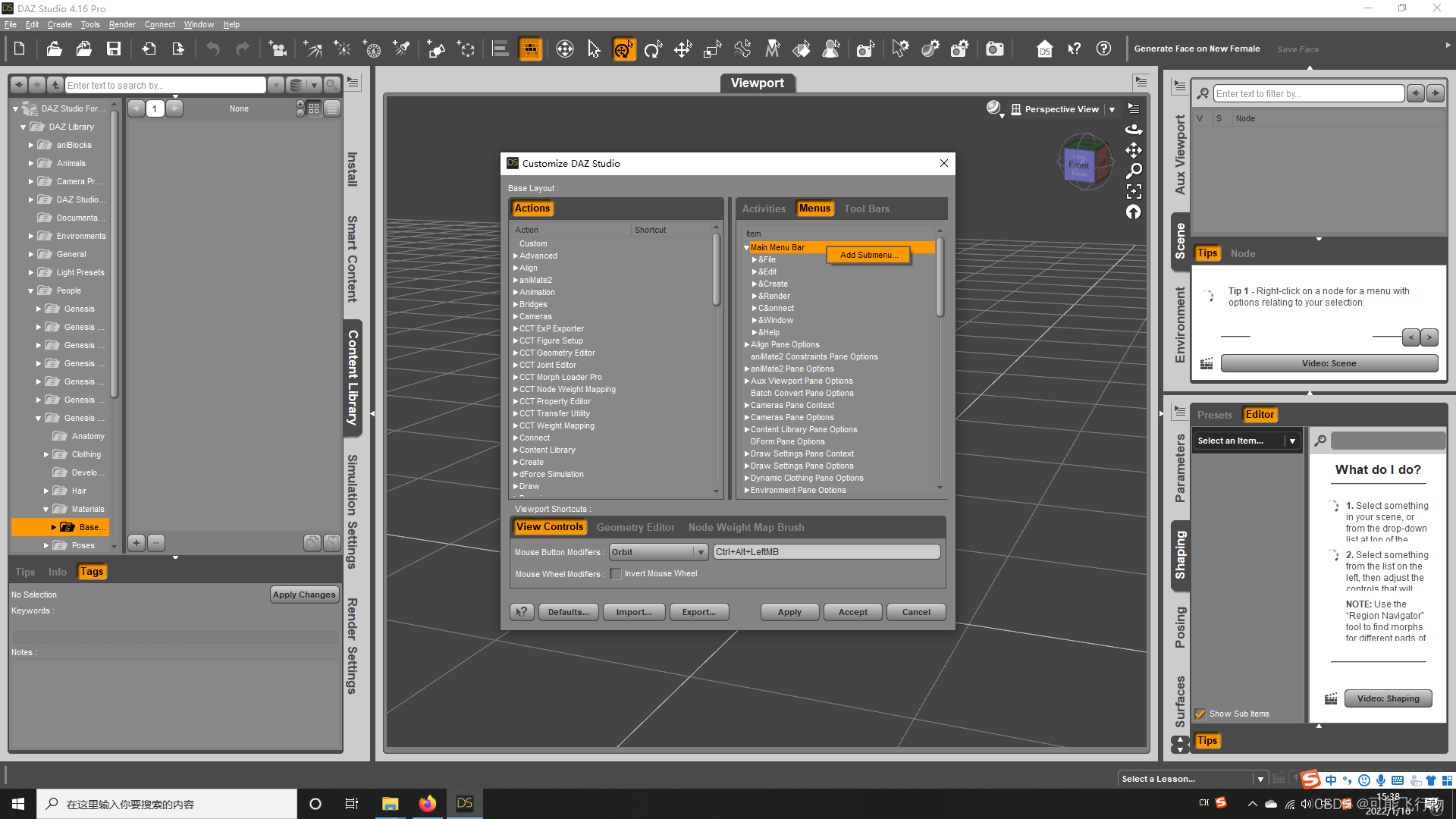Open Mouse Button Modifiers Orbit dropdown
The width and height of the screenshot is (1456, 819).
(658, 552)
